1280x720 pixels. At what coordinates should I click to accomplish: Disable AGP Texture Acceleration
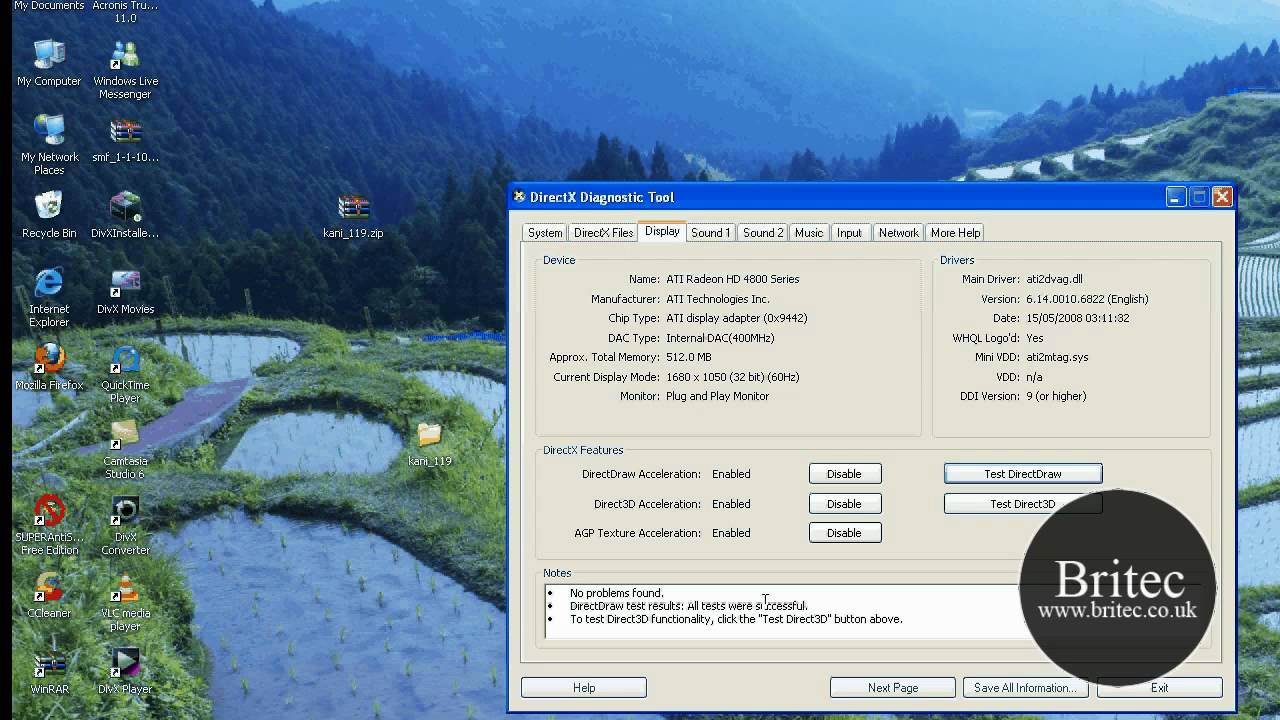click(x=844, y=533)
